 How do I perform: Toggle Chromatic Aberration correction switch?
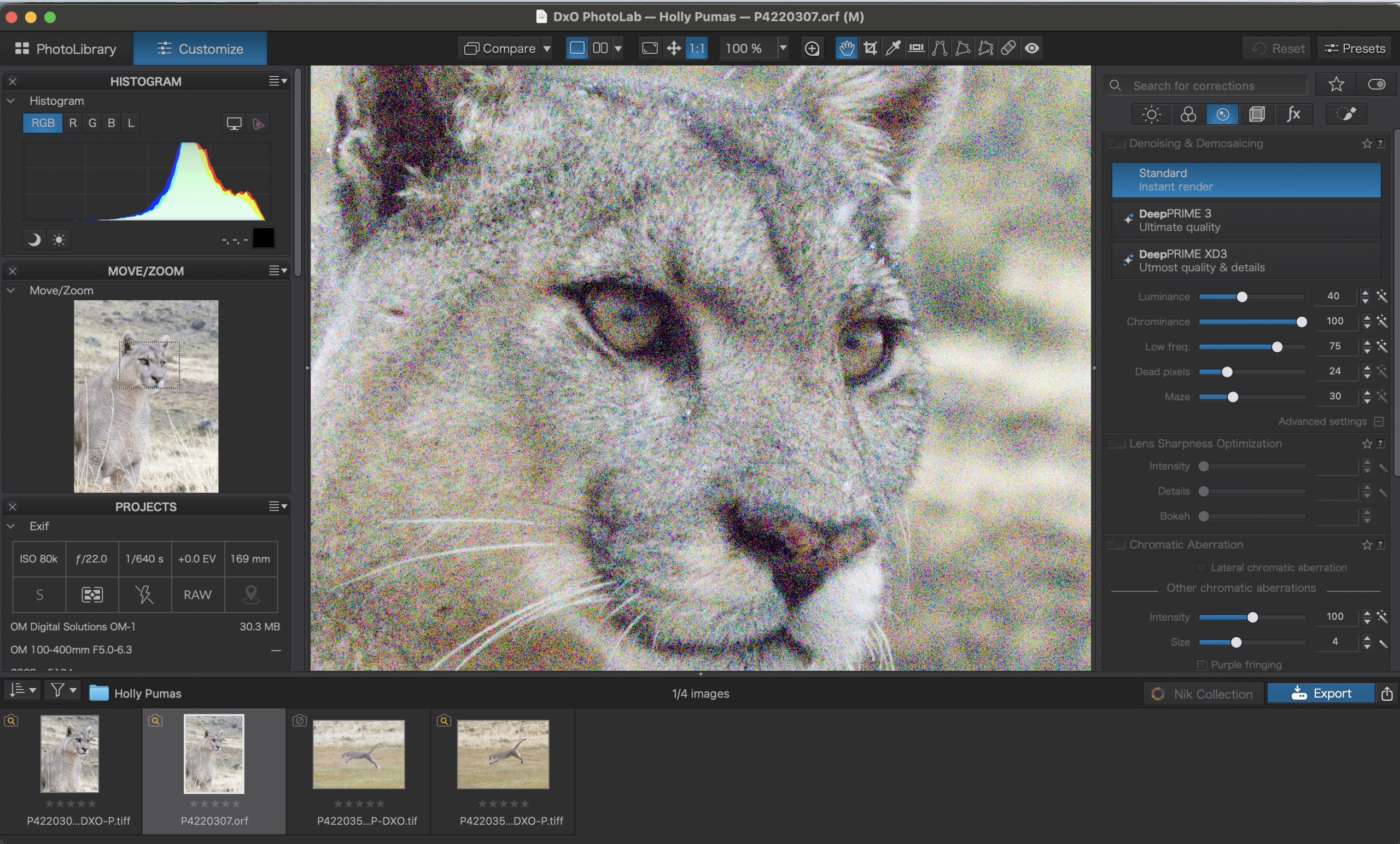point(1117,545)
